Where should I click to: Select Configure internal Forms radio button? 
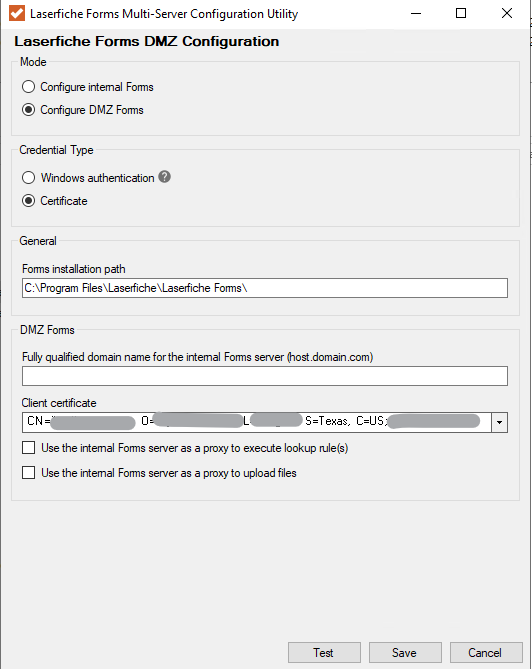[29, 87]
